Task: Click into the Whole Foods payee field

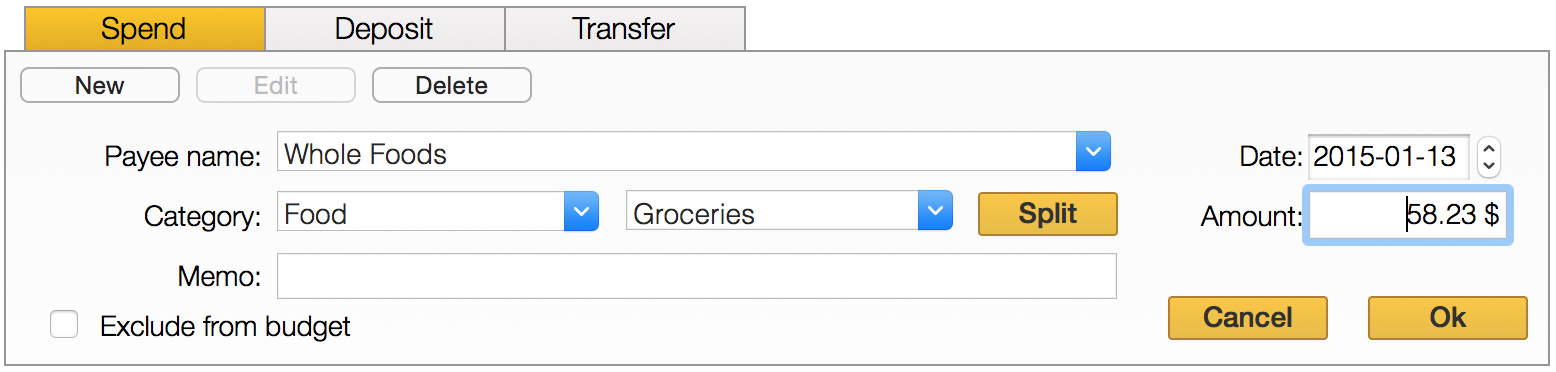Action: coord(677,153)
